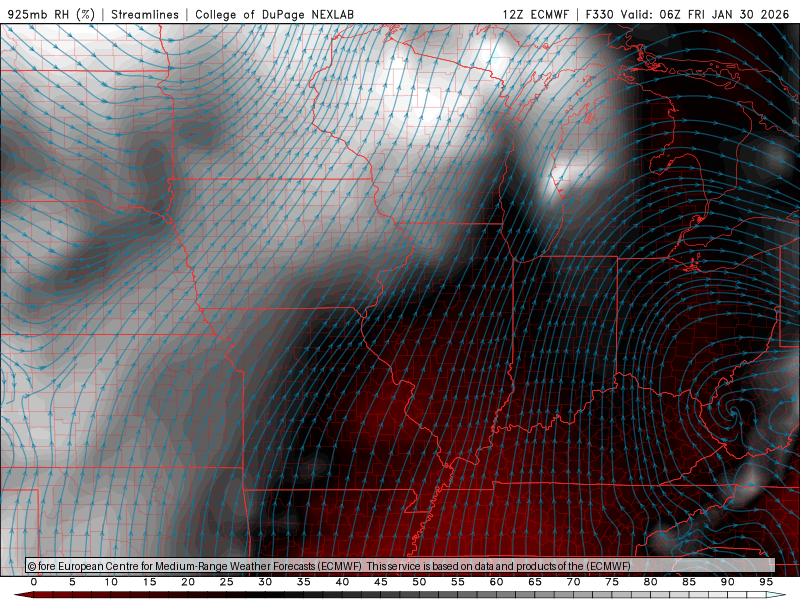This screenshot has width=800, height=600.
Task: Click the "College of DuPage NEXLAB" text
Action: (x=274, y=14)
